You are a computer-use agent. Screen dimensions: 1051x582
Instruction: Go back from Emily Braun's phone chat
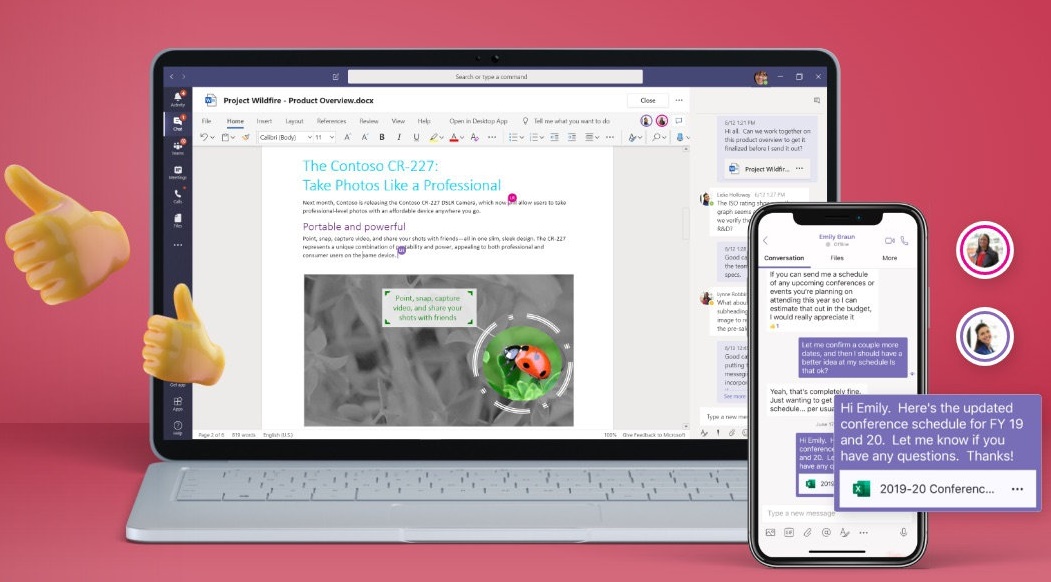pyautogui.click(x=765, y=240)
